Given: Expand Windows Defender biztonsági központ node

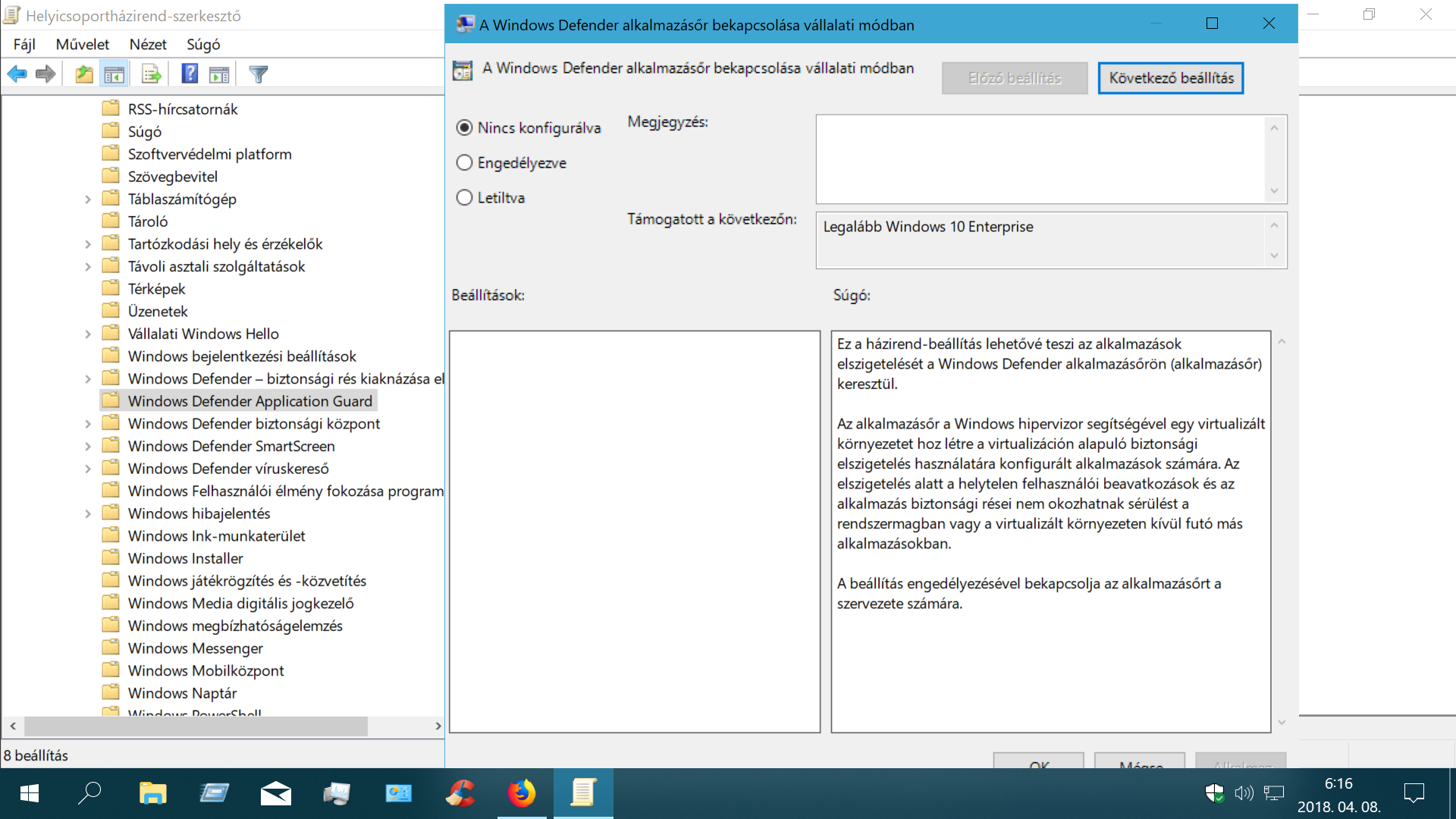Looking at the screenshot, I should tap(88, 424).
